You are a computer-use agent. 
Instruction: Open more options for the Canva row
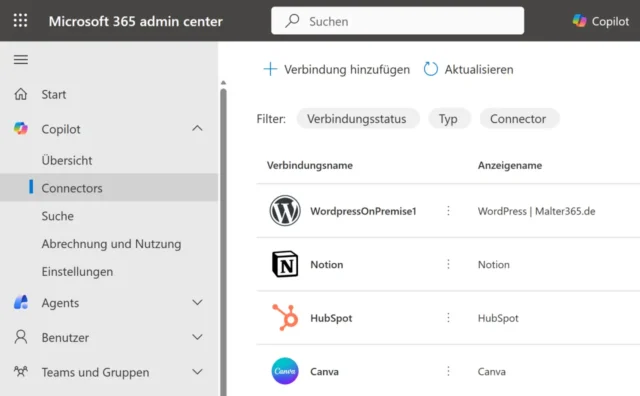coord(448,371)
